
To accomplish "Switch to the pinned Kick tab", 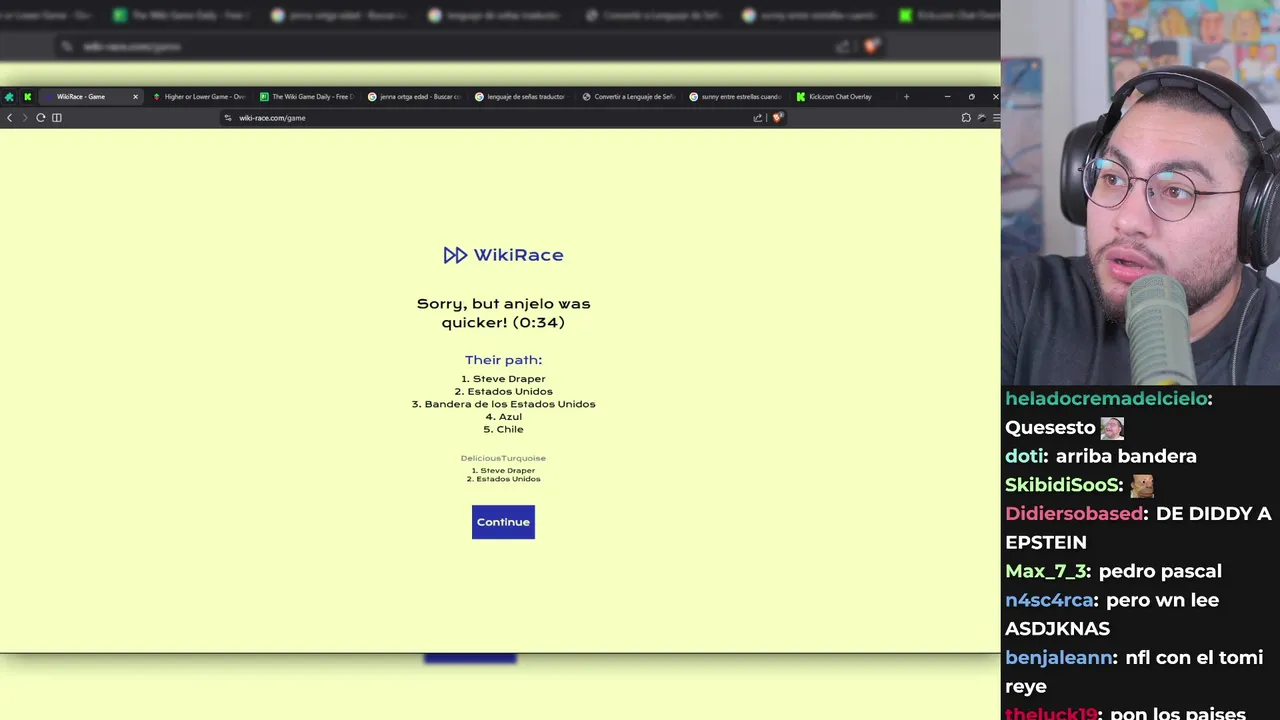I will click(x=27, y=97).
